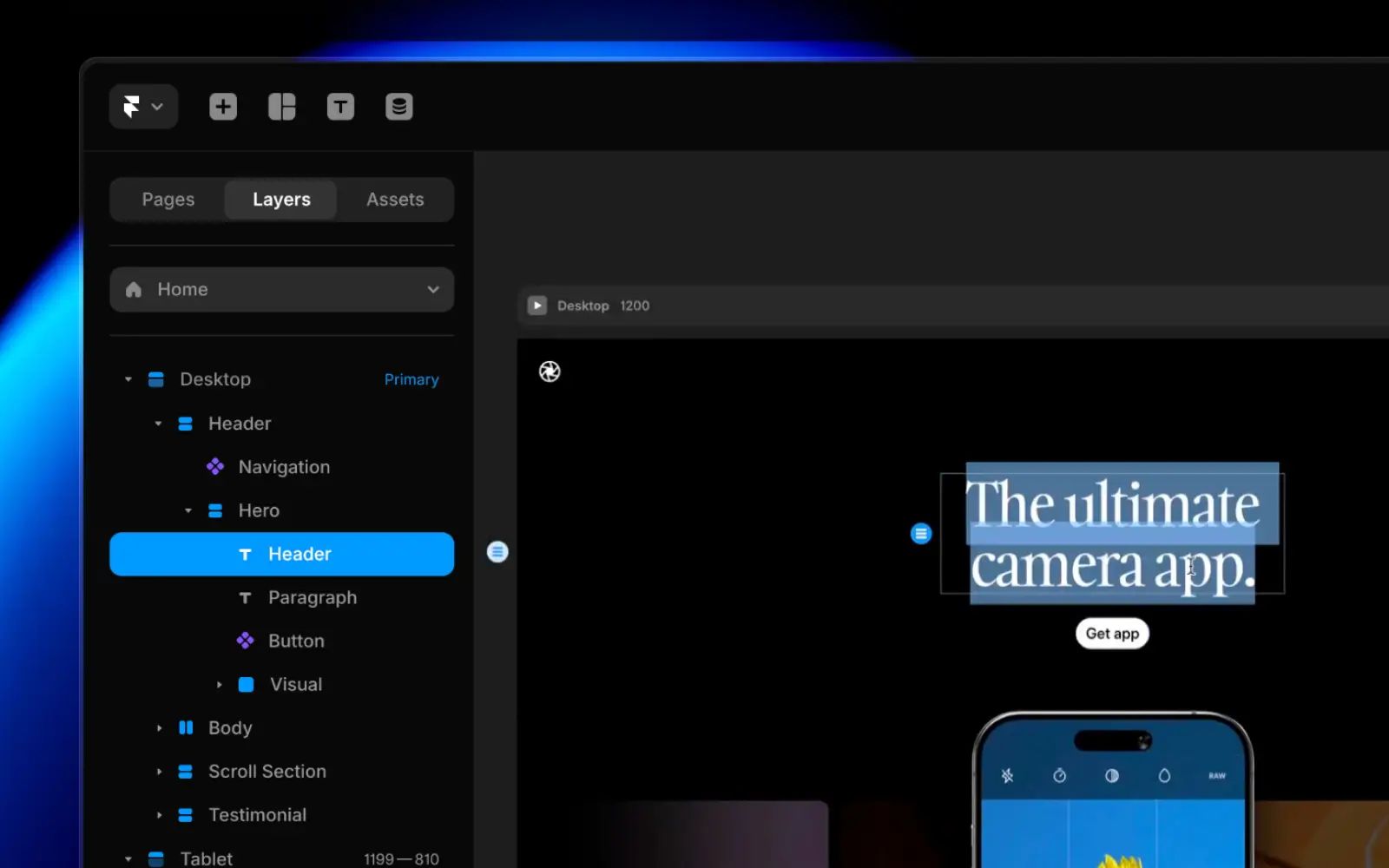Switch to the Layers tab
The image size is (1389, 868).
click(281, 200)
